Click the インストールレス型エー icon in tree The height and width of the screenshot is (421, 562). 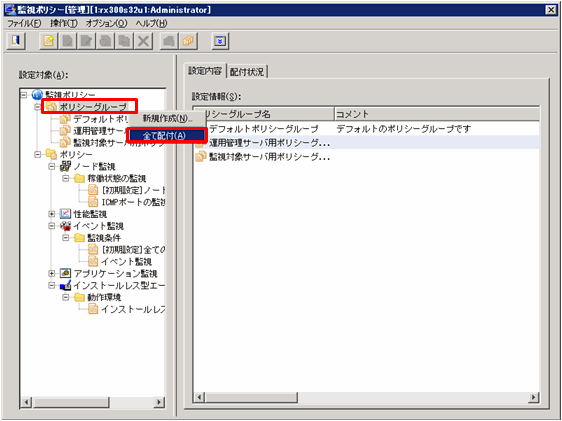click(66, 285)
